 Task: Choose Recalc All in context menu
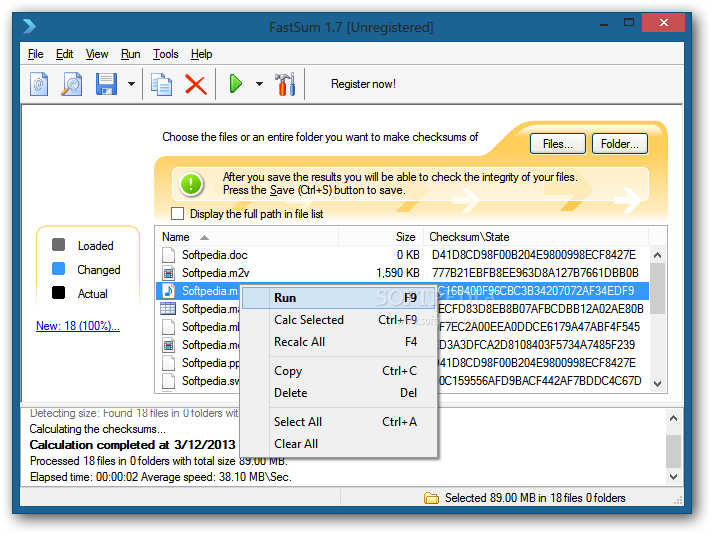click(339, 342)
